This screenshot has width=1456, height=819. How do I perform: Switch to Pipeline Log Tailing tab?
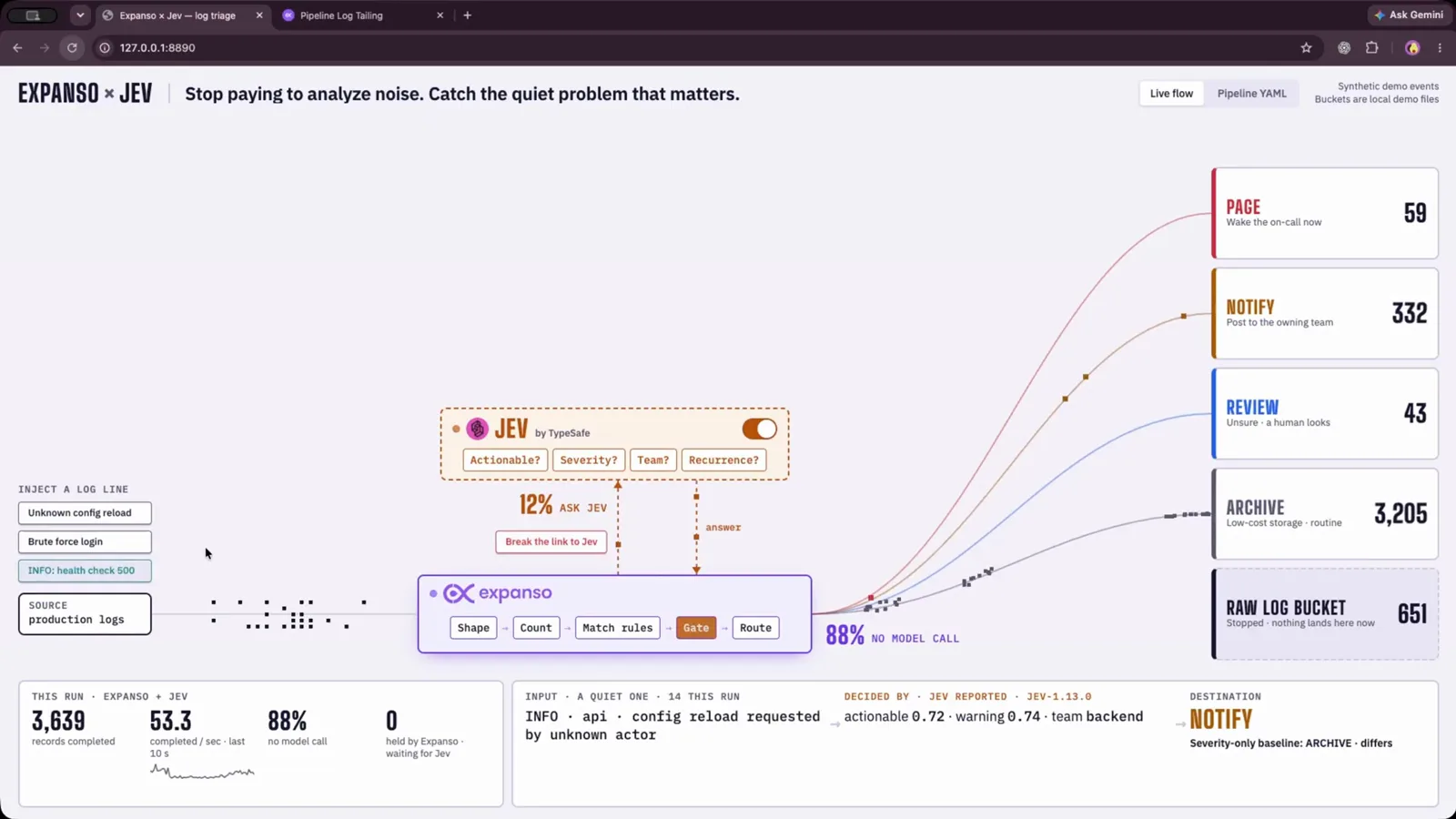click(364, 15)
